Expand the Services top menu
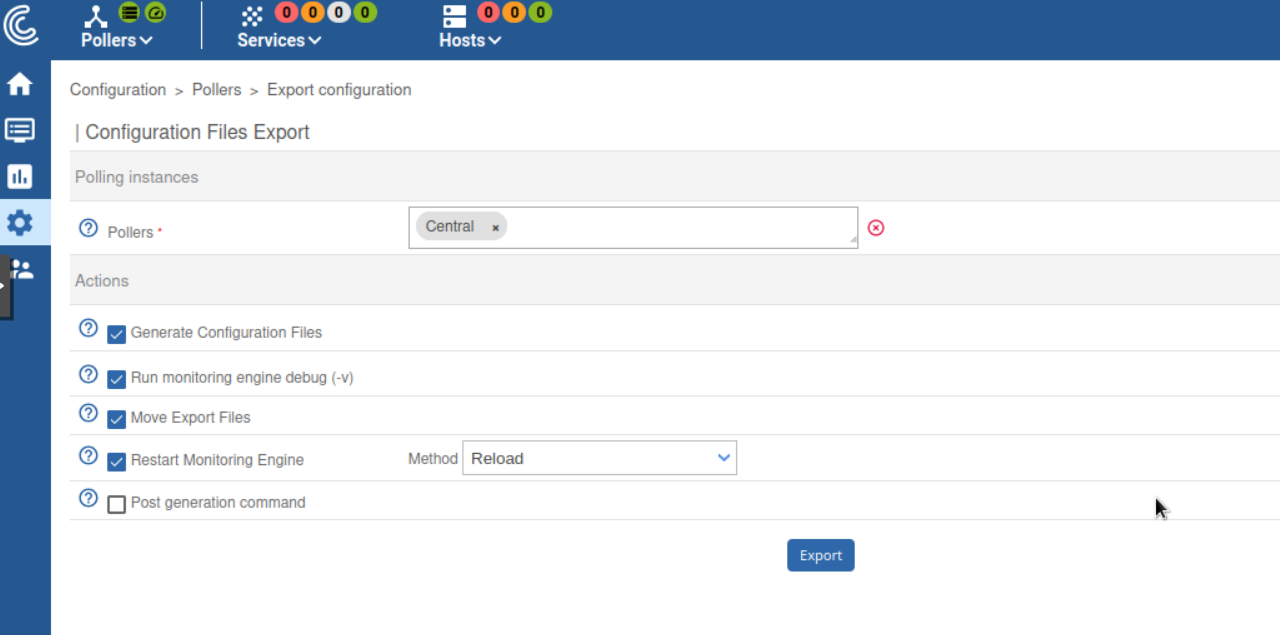Screen dimensions: 1280x635 coord(279,40)
